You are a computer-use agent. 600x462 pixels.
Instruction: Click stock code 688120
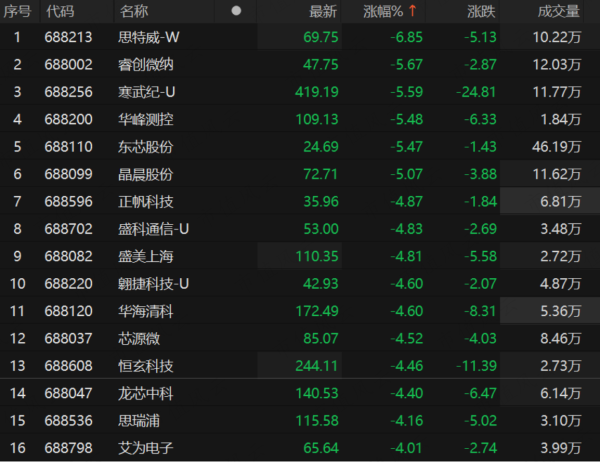68,311
